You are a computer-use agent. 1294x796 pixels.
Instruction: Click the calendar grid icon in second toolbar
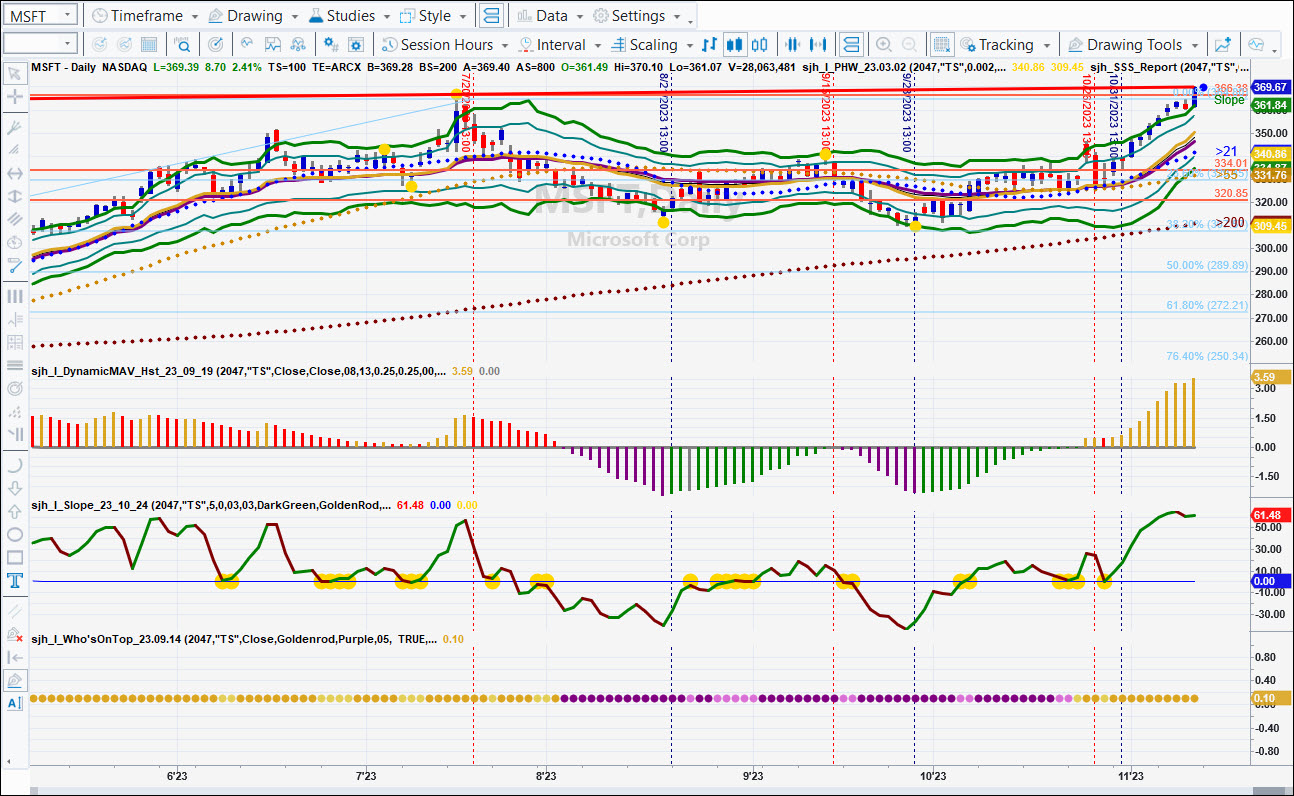pos(149,45)
